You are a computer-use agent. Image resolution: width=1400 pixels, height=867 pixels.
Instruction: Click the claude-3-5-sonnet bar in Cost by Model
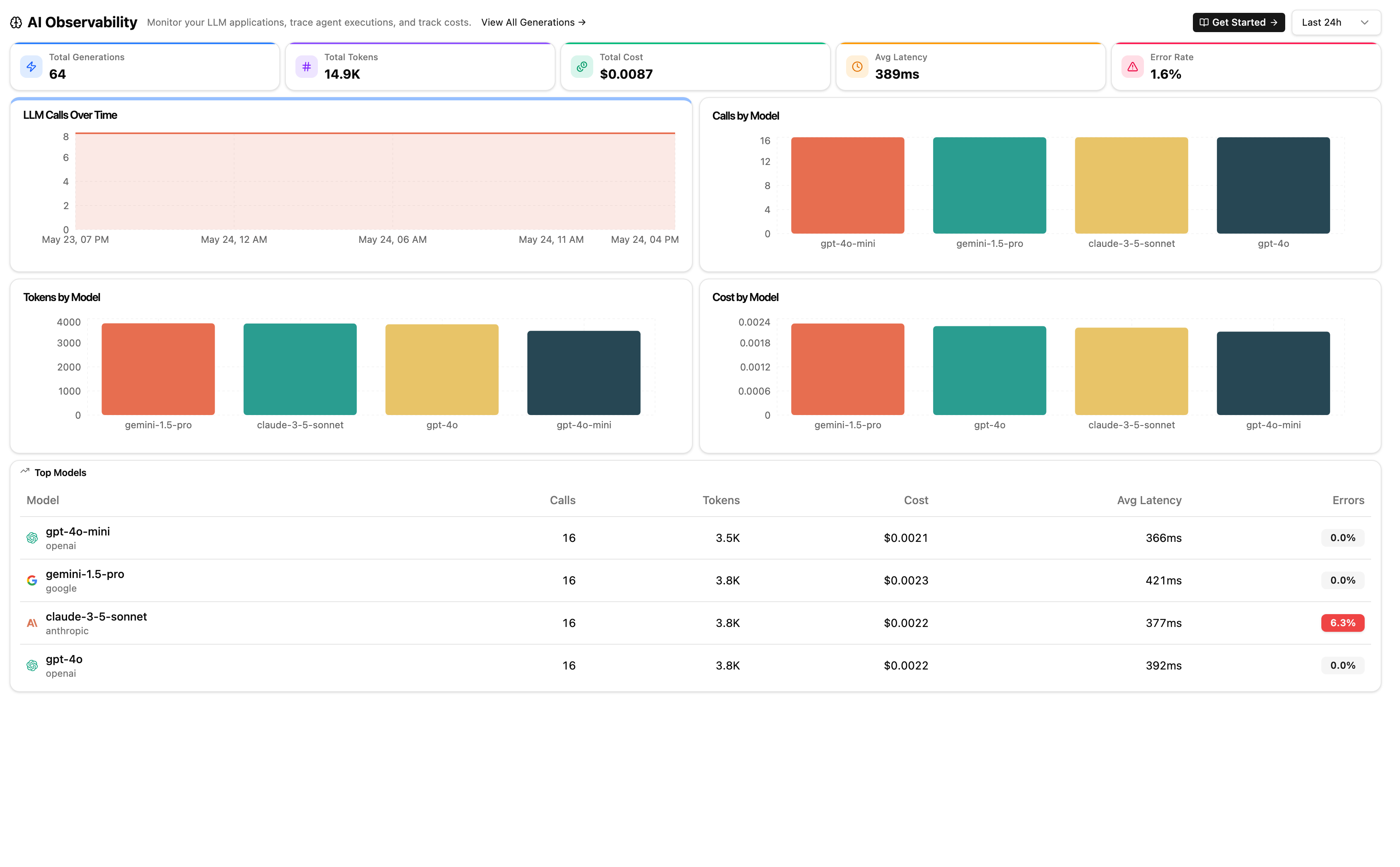pyautogui.click(x=1131, y=372)
